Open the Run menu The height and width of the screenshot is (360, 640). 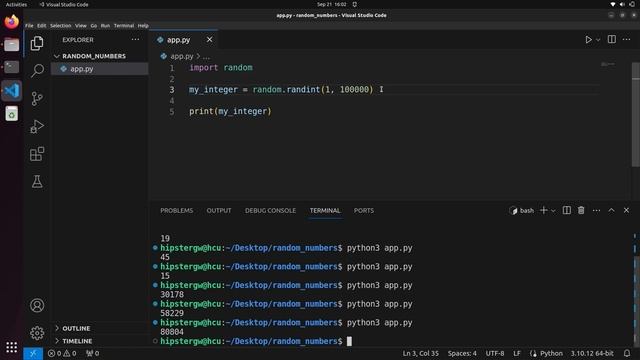(x=105, y=25)
